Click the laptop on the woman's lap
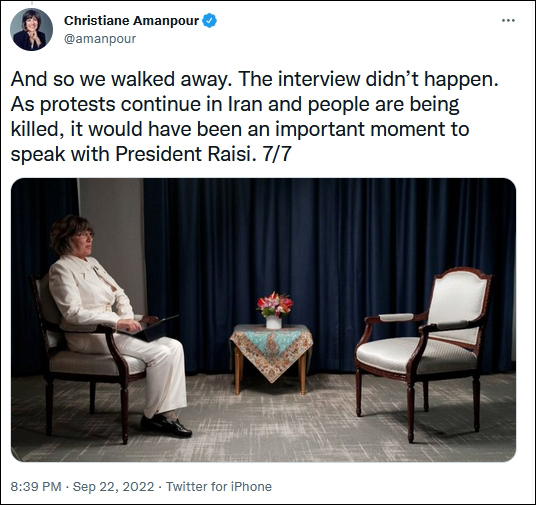This screenshot has height=505, width=536. pyautogui.click(x=150, y=329)
